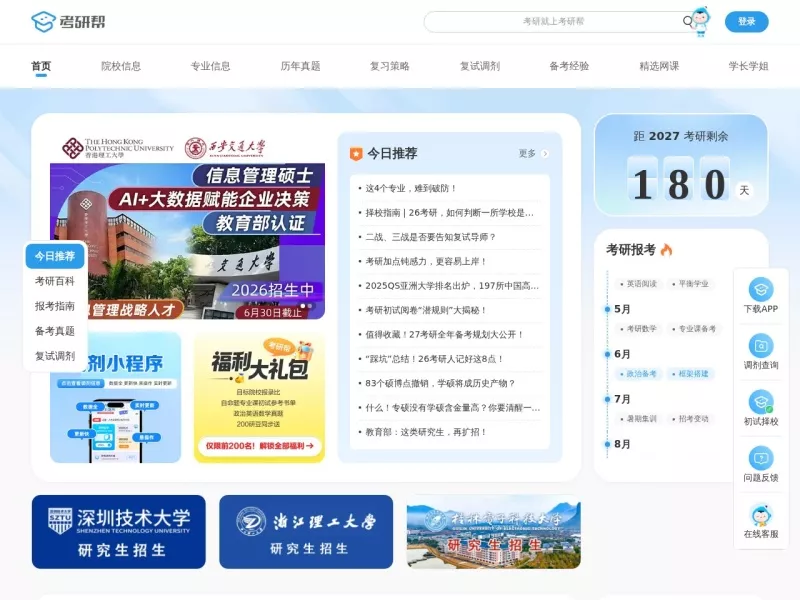This screenshot has width=800, height=600.
Task: Select the 首页 tab
Action: [x=41, y=66]
